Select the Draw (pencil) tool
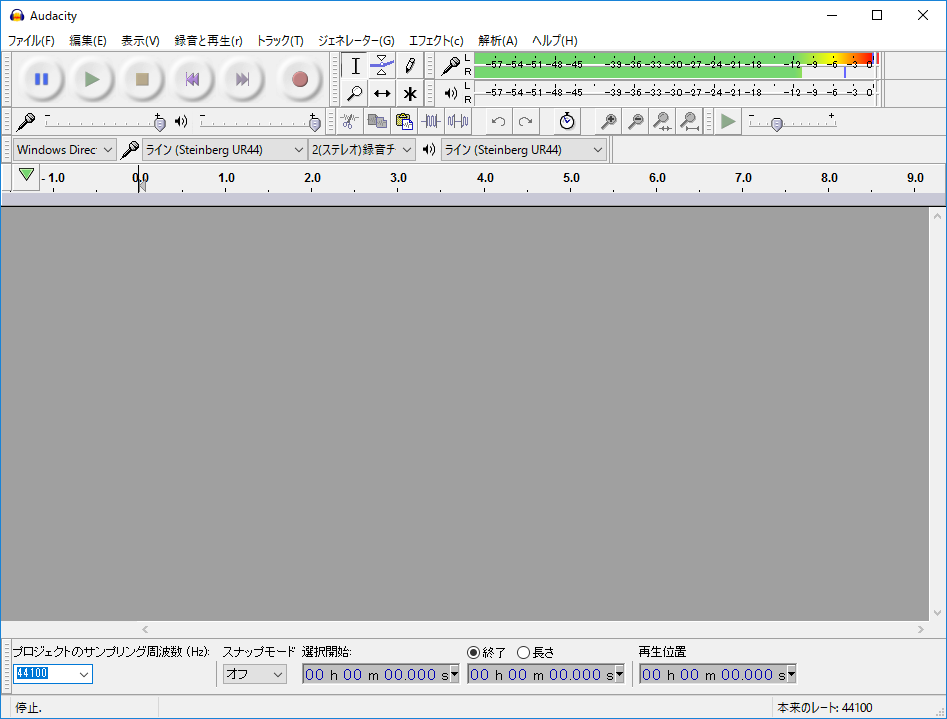 (x=409, y=65)
